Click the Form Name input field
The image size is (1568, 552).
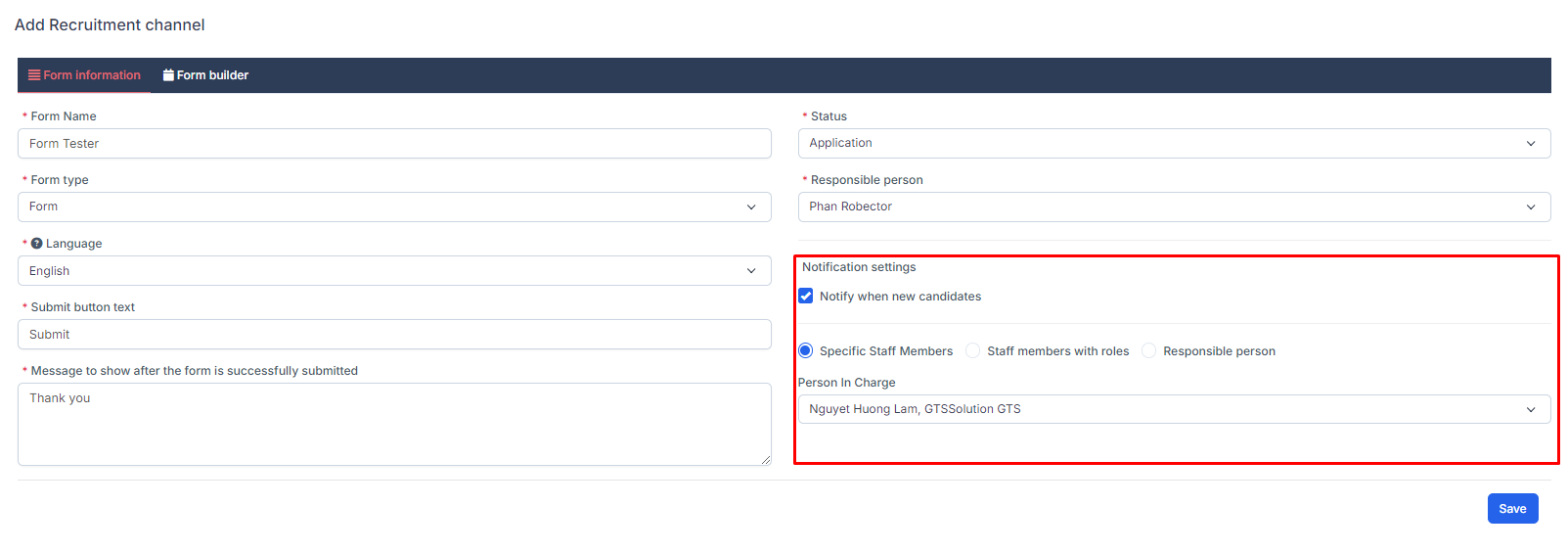tap(393, 144)
